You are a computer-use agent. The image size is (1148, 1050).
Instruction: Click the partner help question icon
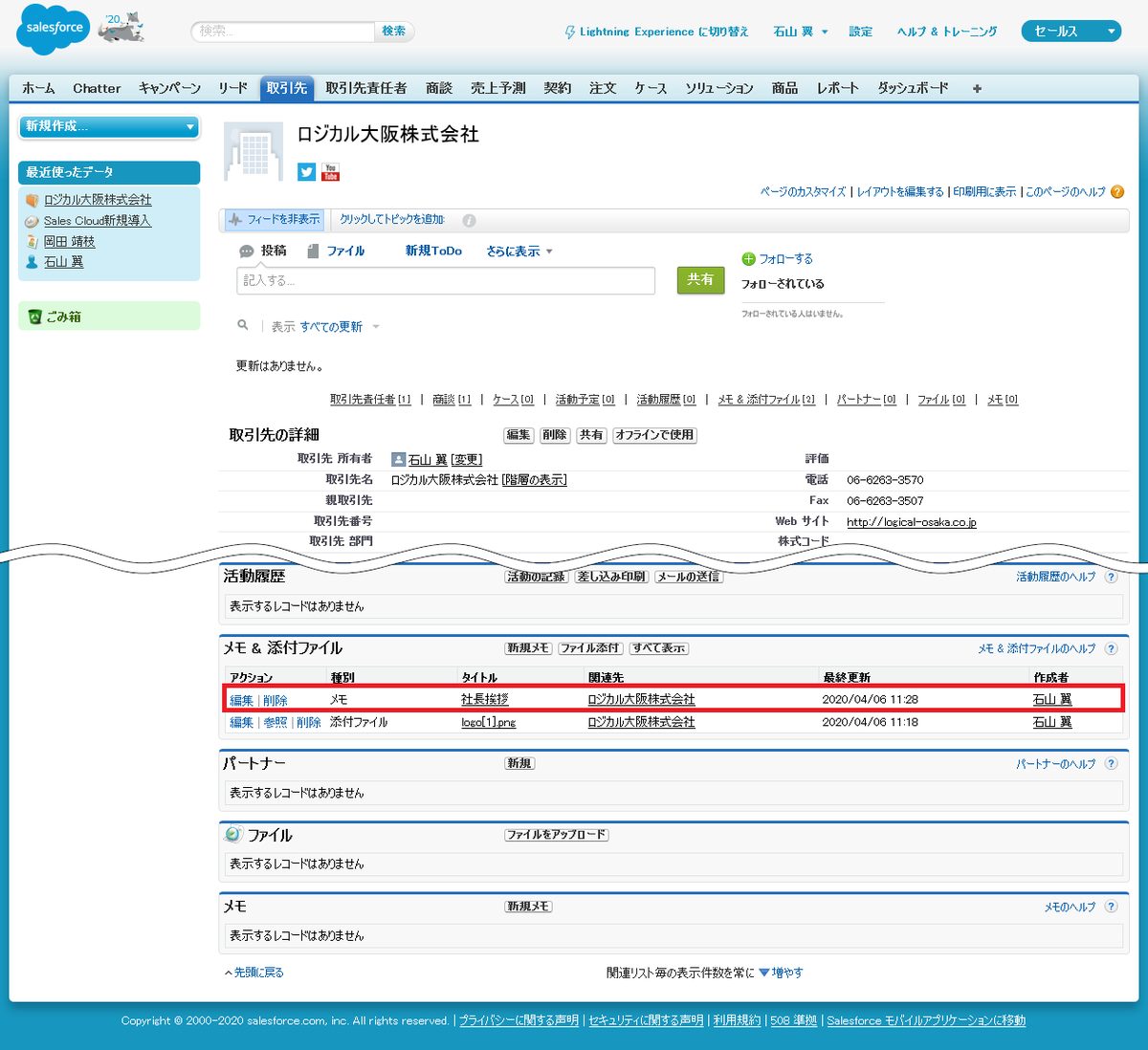1111,764
